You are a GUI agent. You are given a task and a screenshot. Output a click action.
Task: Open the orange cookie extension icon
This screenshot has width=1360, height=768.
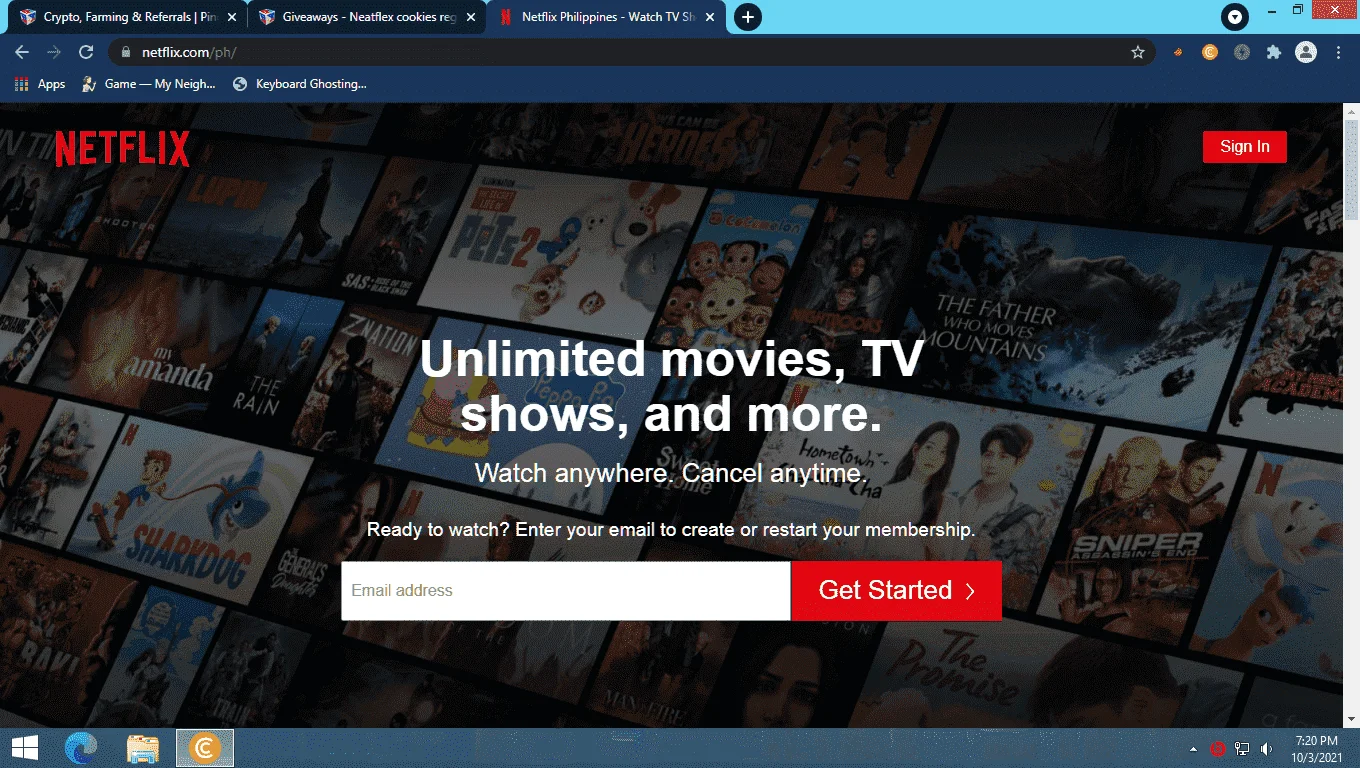[x=1178, y=52]
